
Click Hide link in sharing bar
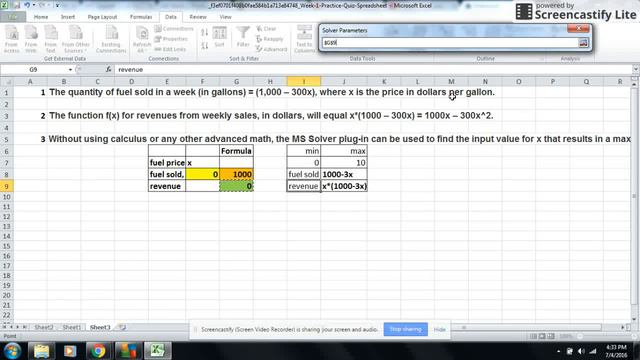click(439, 329)
